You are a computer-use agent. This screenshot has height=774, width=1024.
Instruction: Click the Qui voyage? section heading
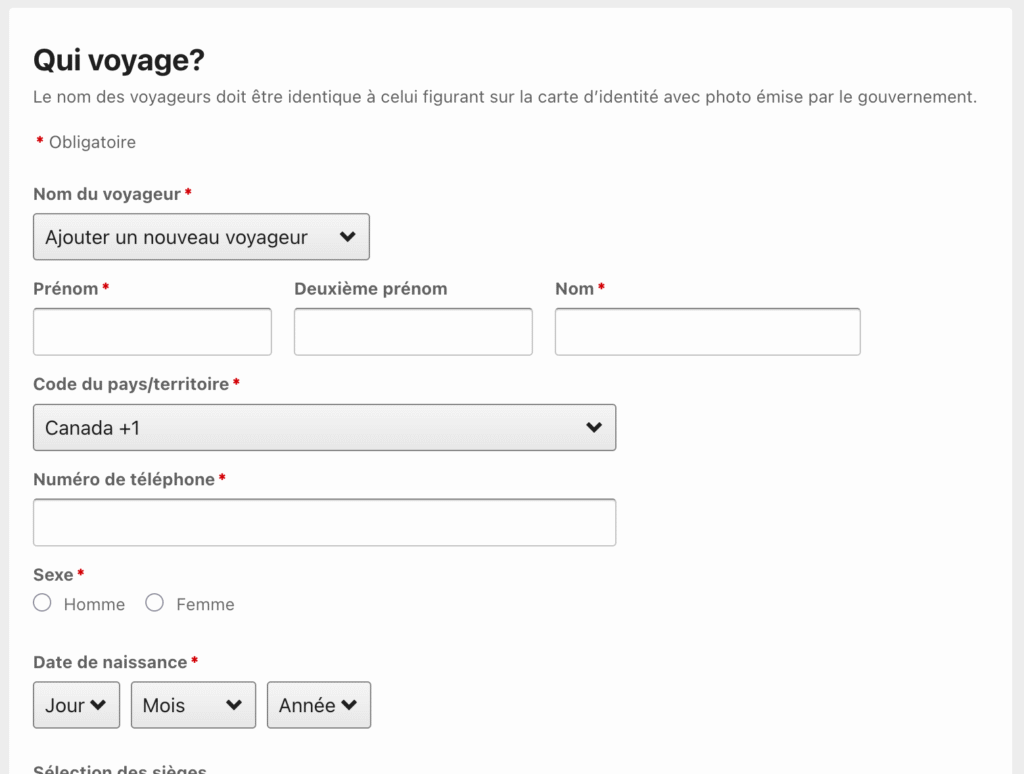coord(118,58)
